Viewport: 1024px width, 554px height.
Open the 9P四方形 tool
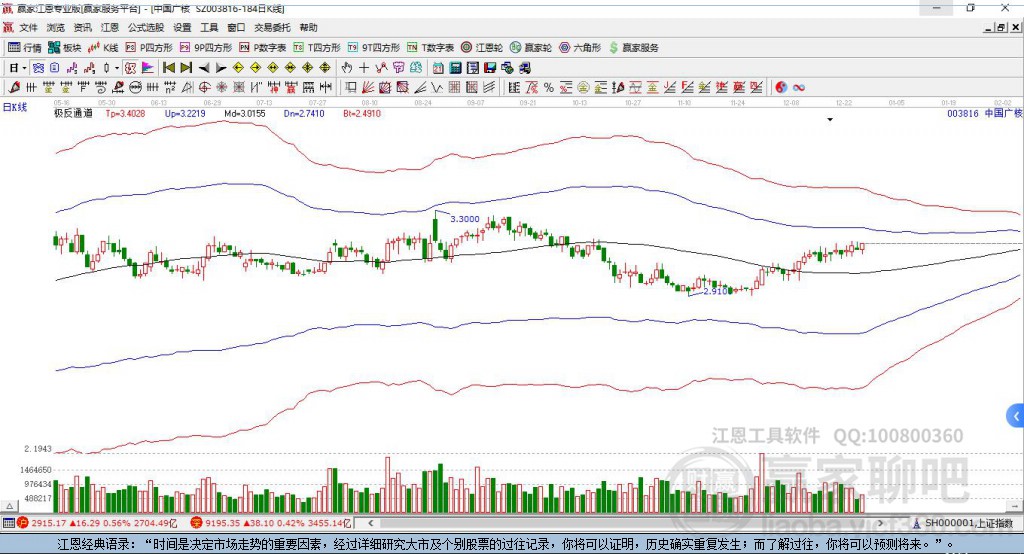(206, 48)
